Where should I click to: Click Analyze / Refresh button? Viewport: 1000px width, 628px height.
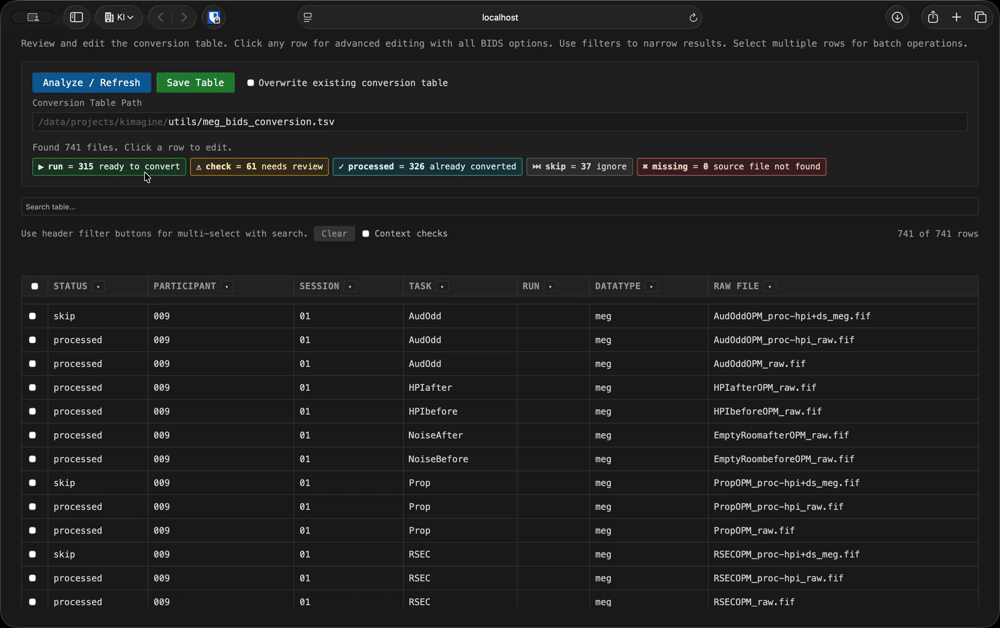91,82
